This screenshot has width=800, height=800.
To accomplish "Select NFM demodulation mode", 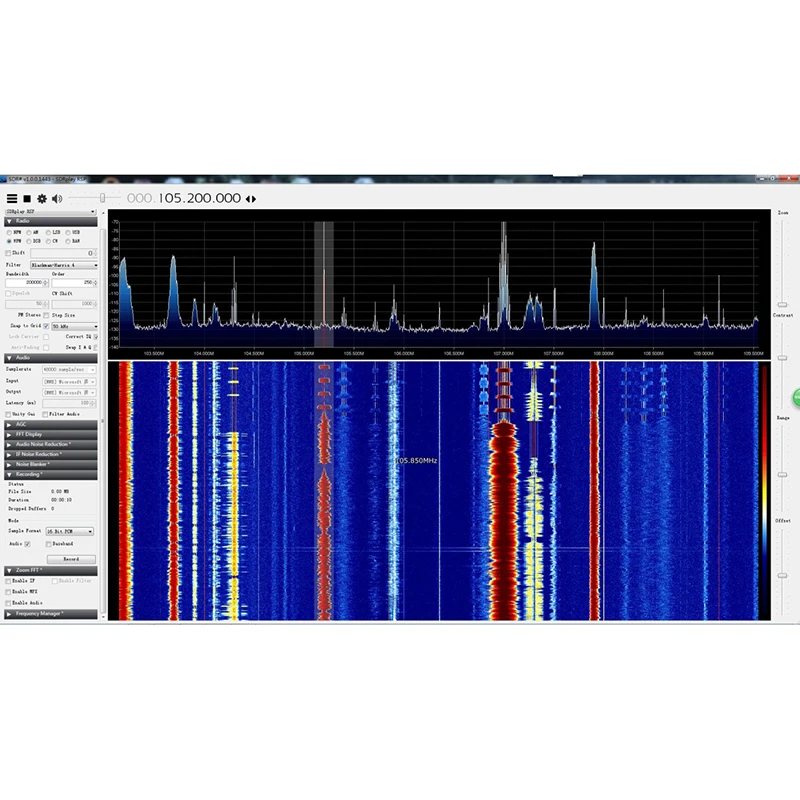I will 9,233.
